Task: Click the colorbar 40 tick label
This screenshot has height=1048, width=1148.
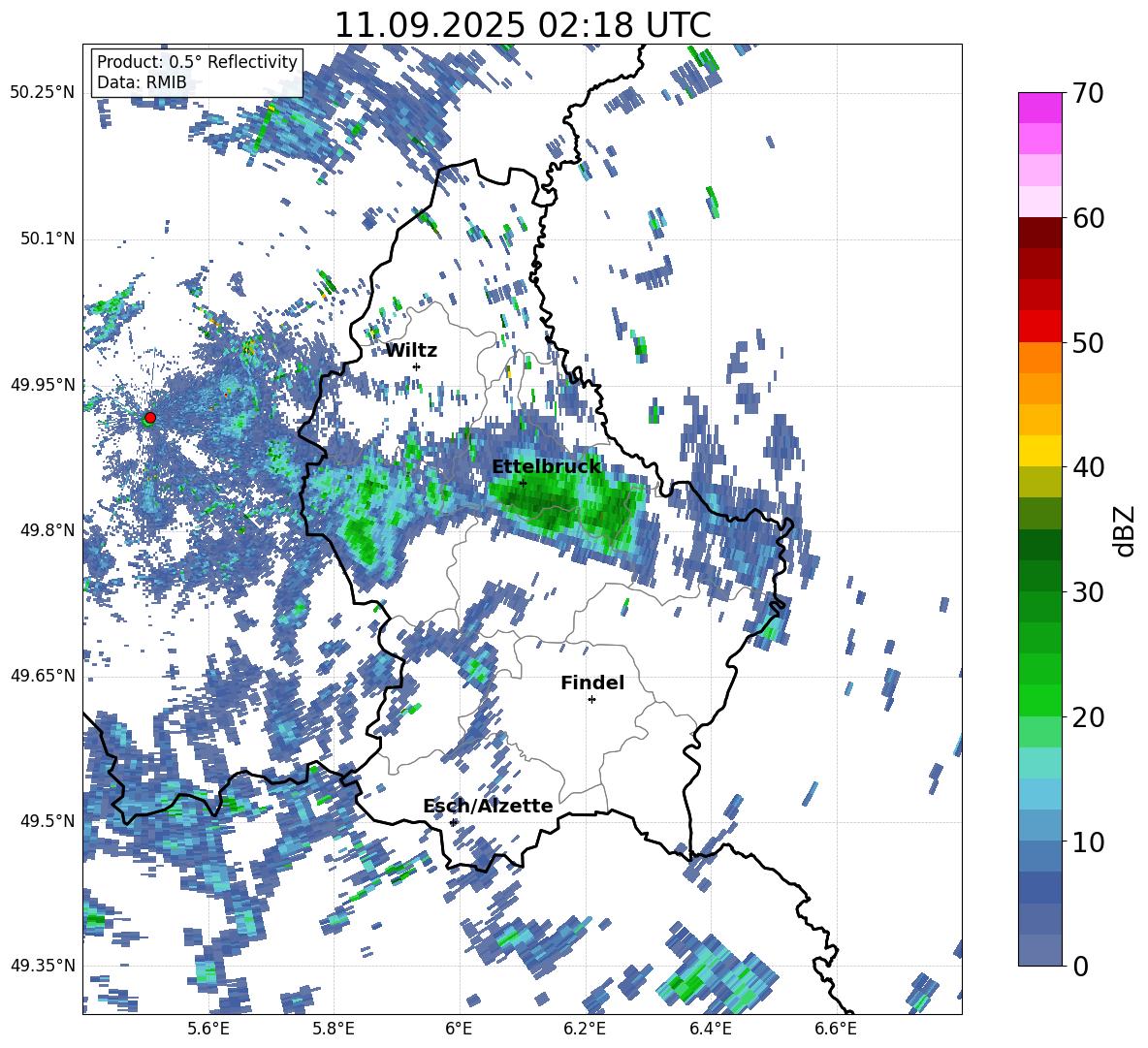Action: tap(1088, 467)
